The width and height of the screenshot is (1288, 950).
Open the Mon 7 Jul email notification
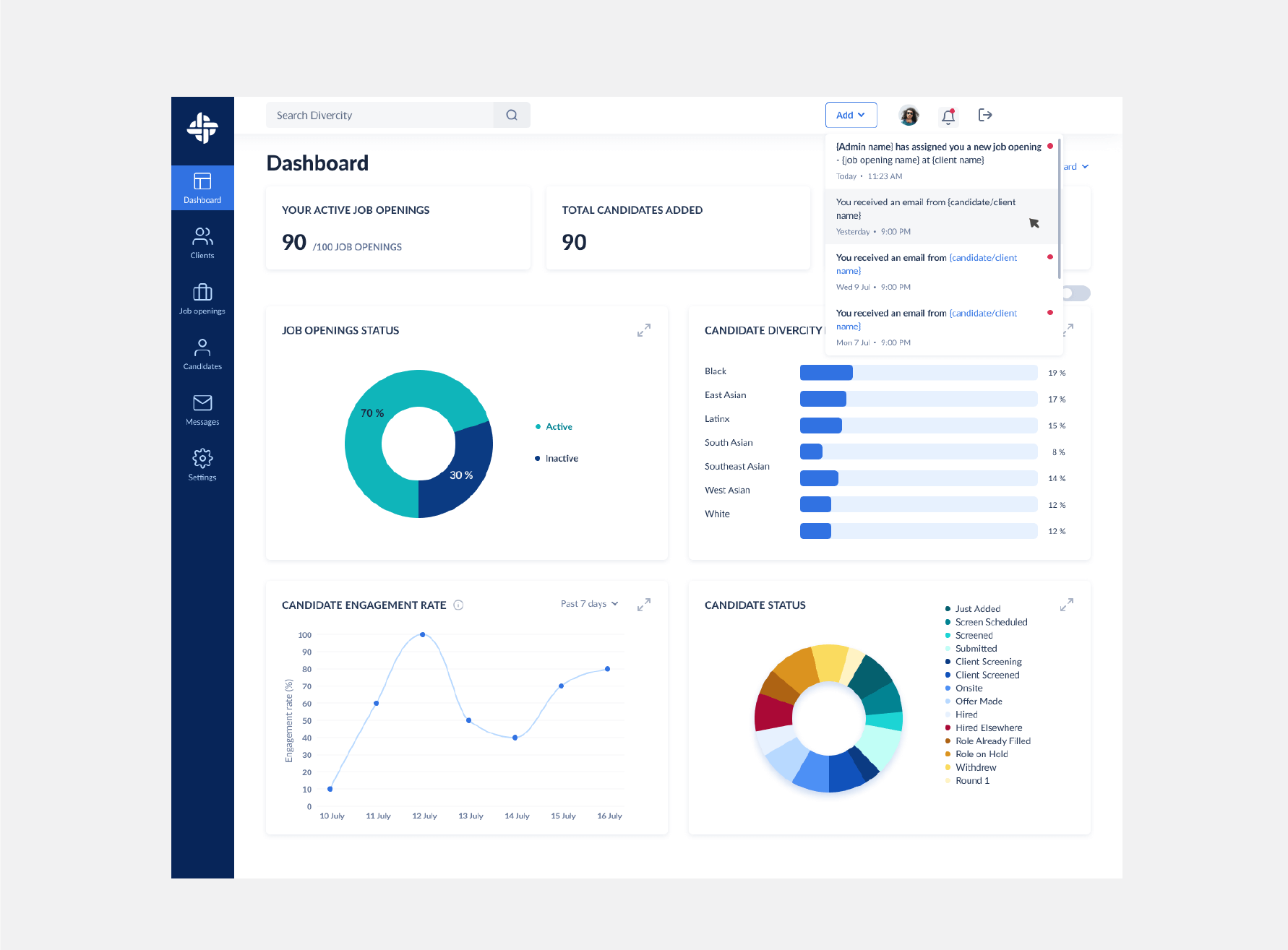point(941,327)
